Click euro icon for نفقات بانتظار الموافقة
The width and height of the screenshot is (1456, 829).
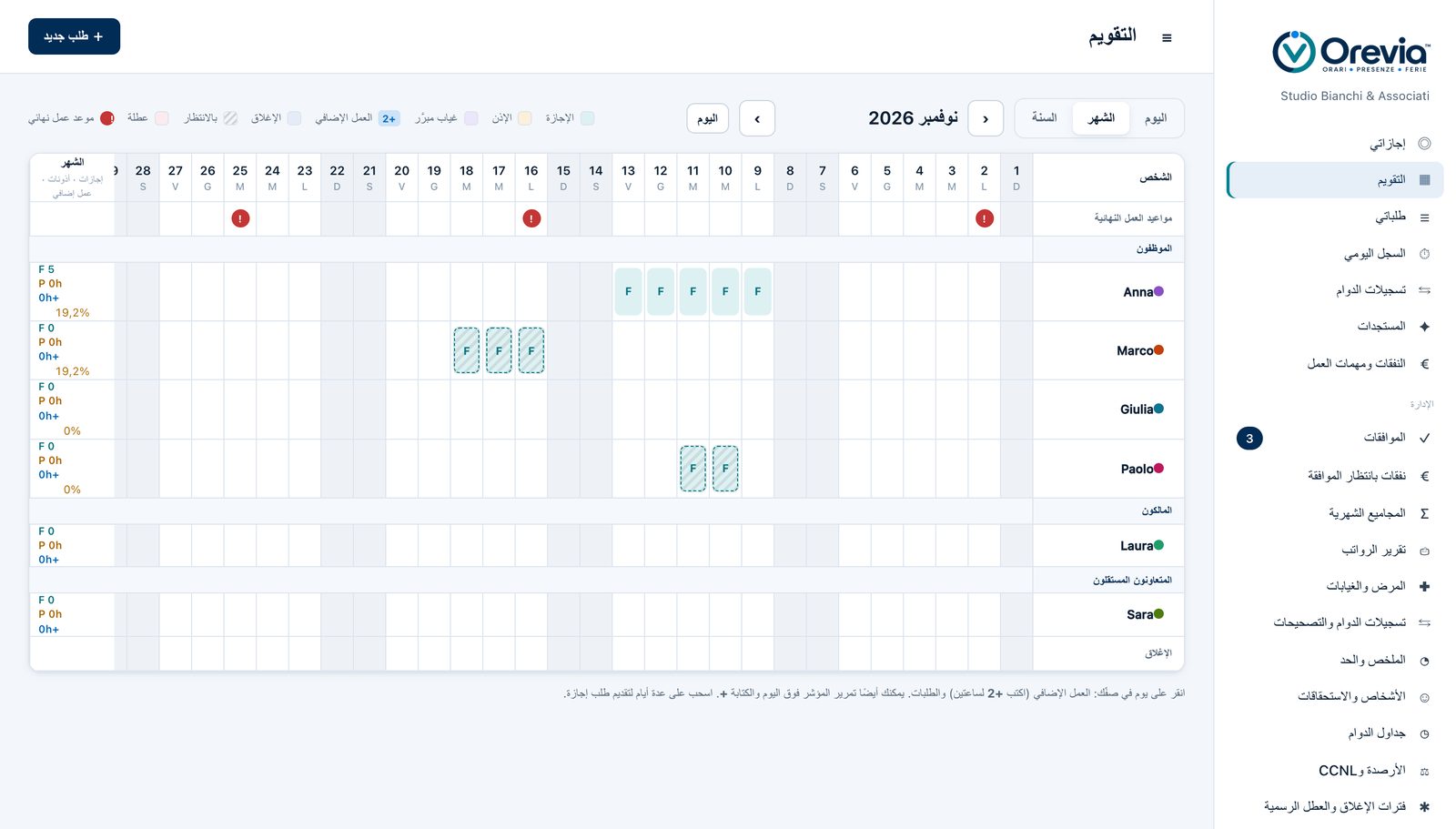pyautogui.click(x=1424, y=476)
